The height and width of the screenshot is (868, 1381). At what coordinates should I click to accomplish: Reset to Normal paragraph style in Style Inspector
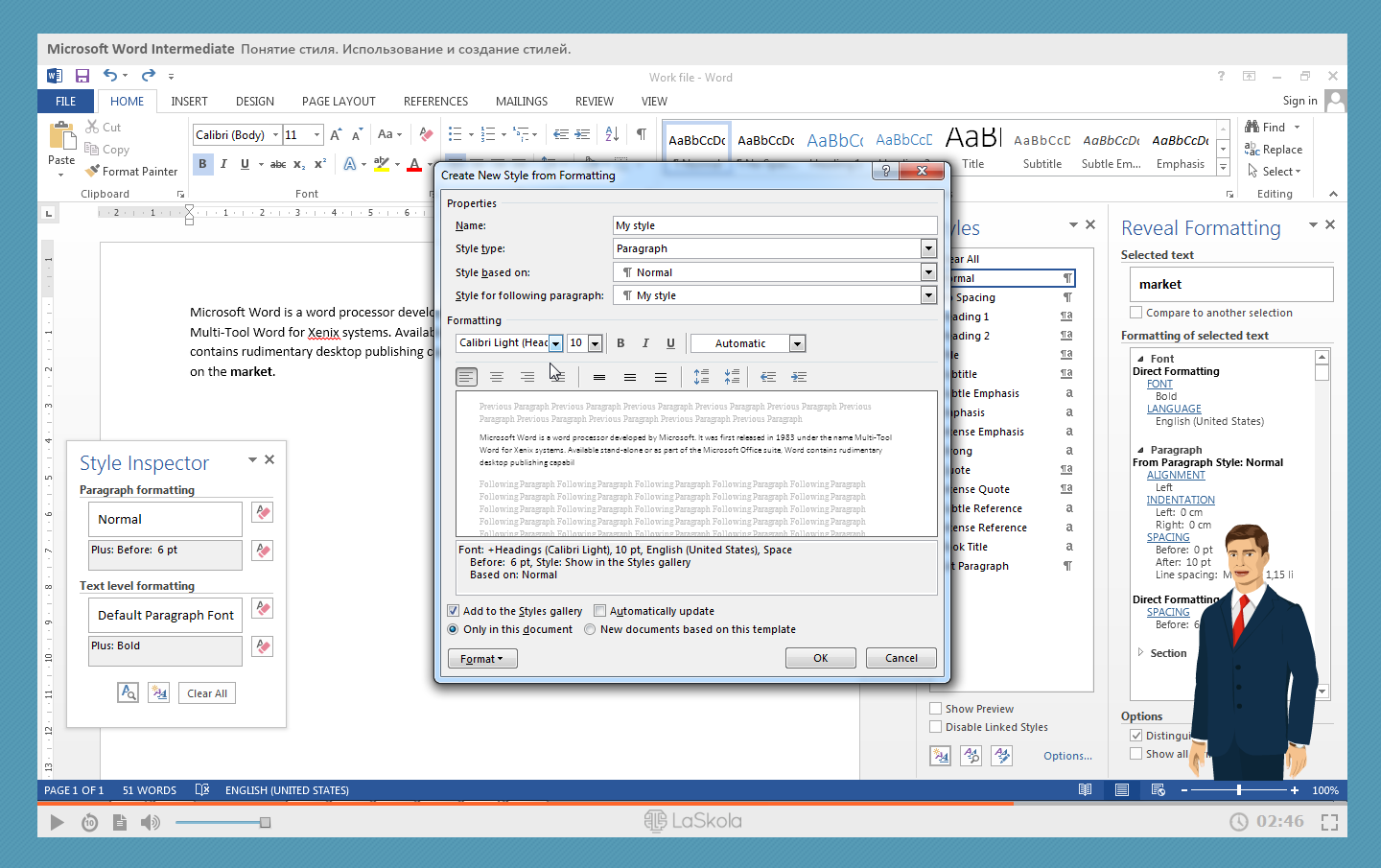click(262, 513)
